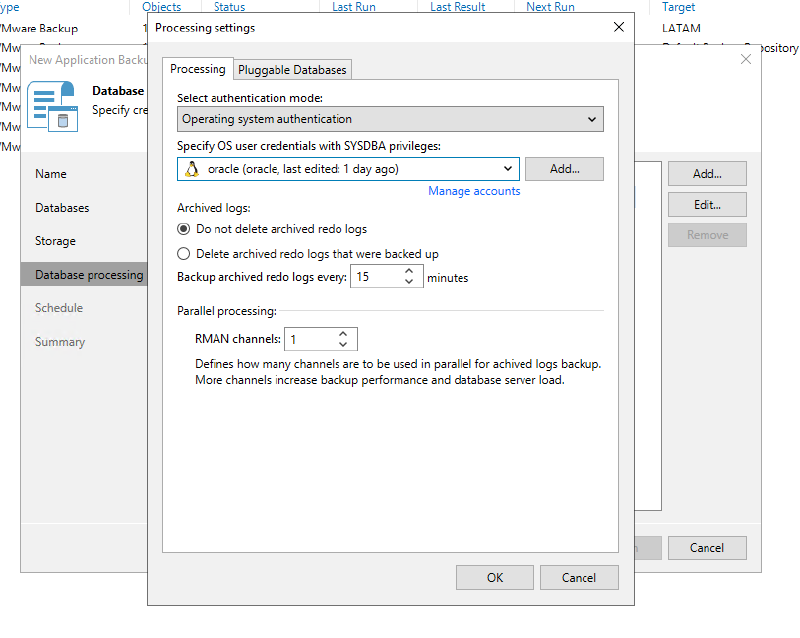800x638 pixels.
Task: Click the Database wizard icon in New Application Backup window
Action: pyautogui.click(x=53, y=106)
